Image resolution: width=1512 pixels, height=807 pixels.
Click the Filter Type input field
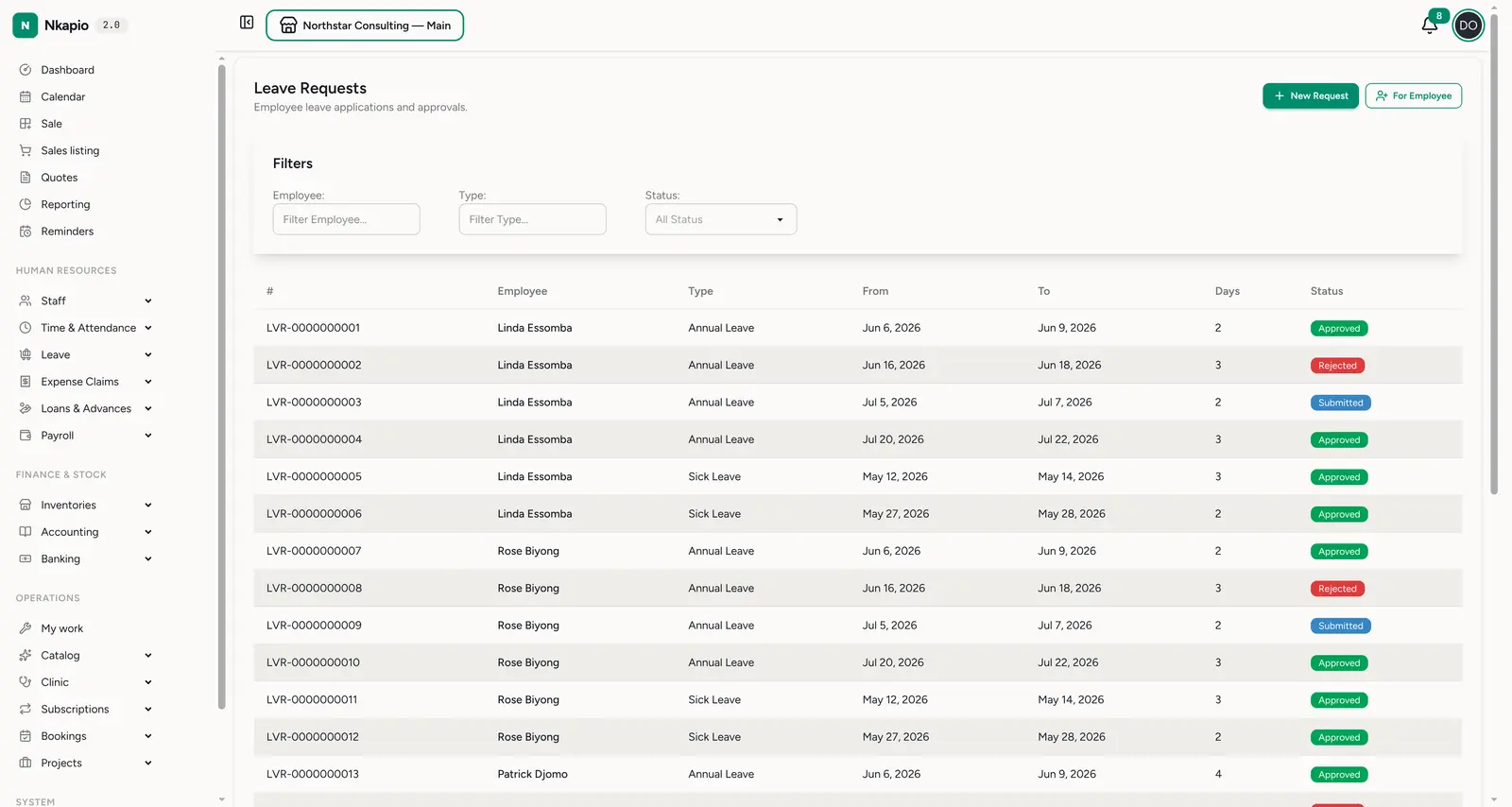pyautogui.click(x=532, y=219)
